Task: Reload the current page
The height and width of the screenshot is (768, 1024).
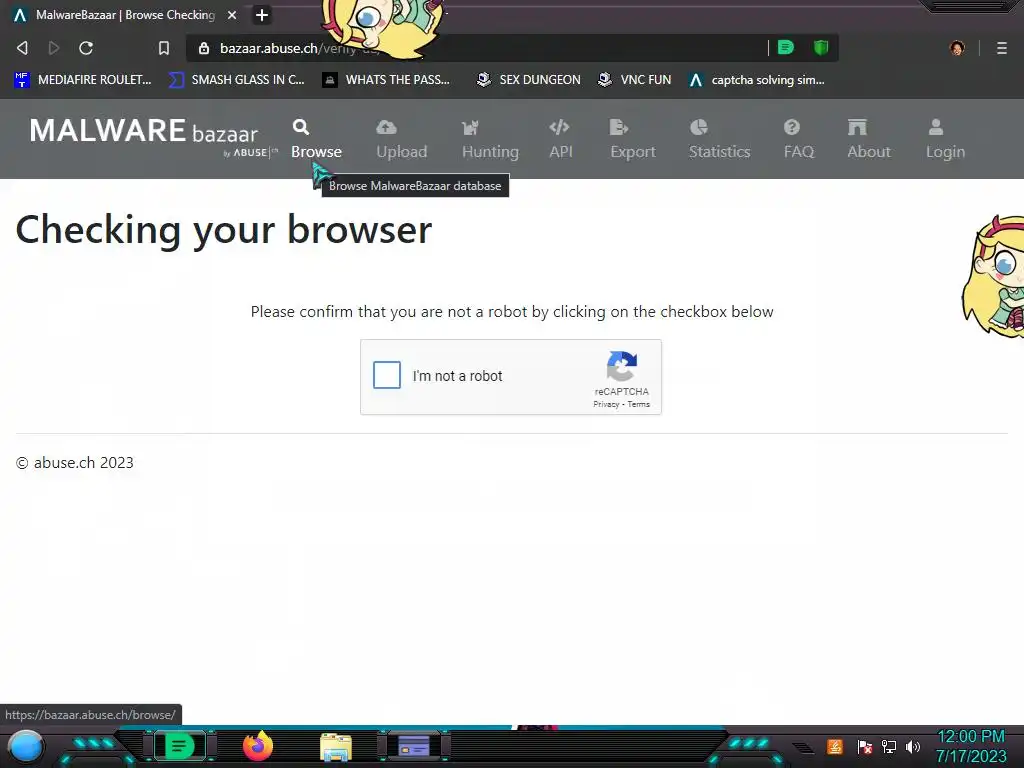Action: tap(86, 48)
